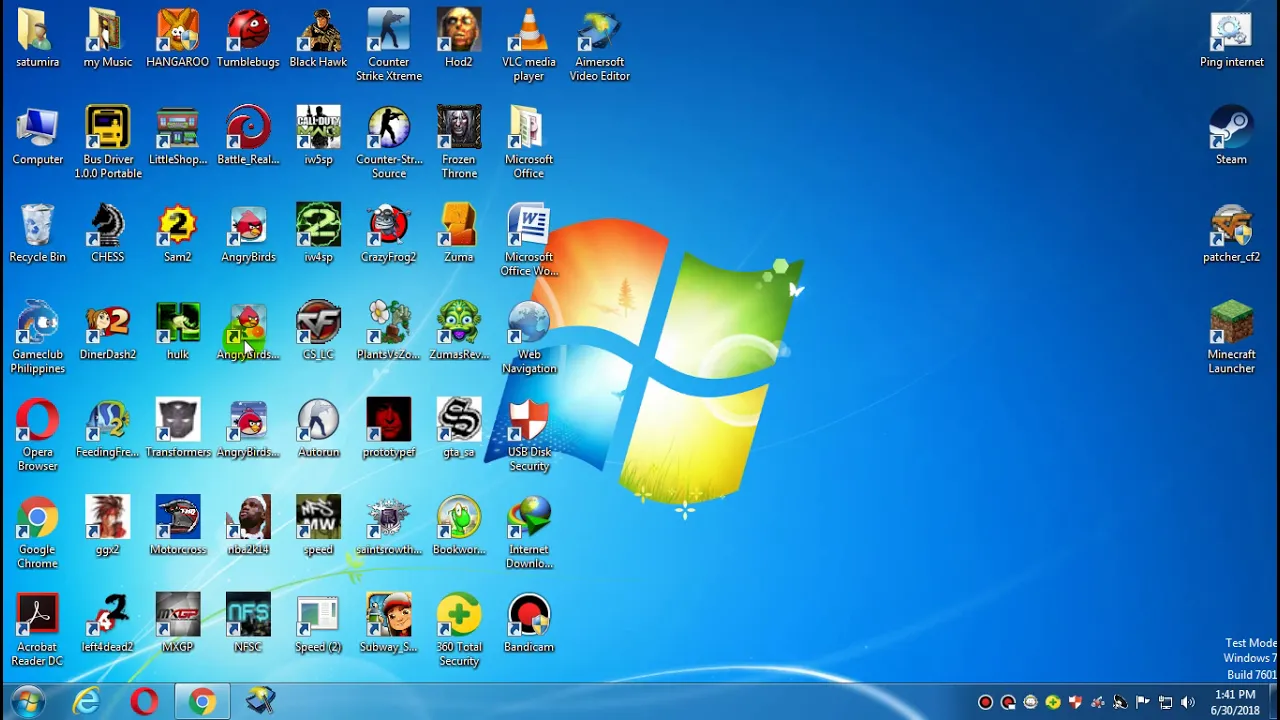Launch the HANGAROO game shortcut
Viewport: 1280px width, 720px height.
coord(177,38)
